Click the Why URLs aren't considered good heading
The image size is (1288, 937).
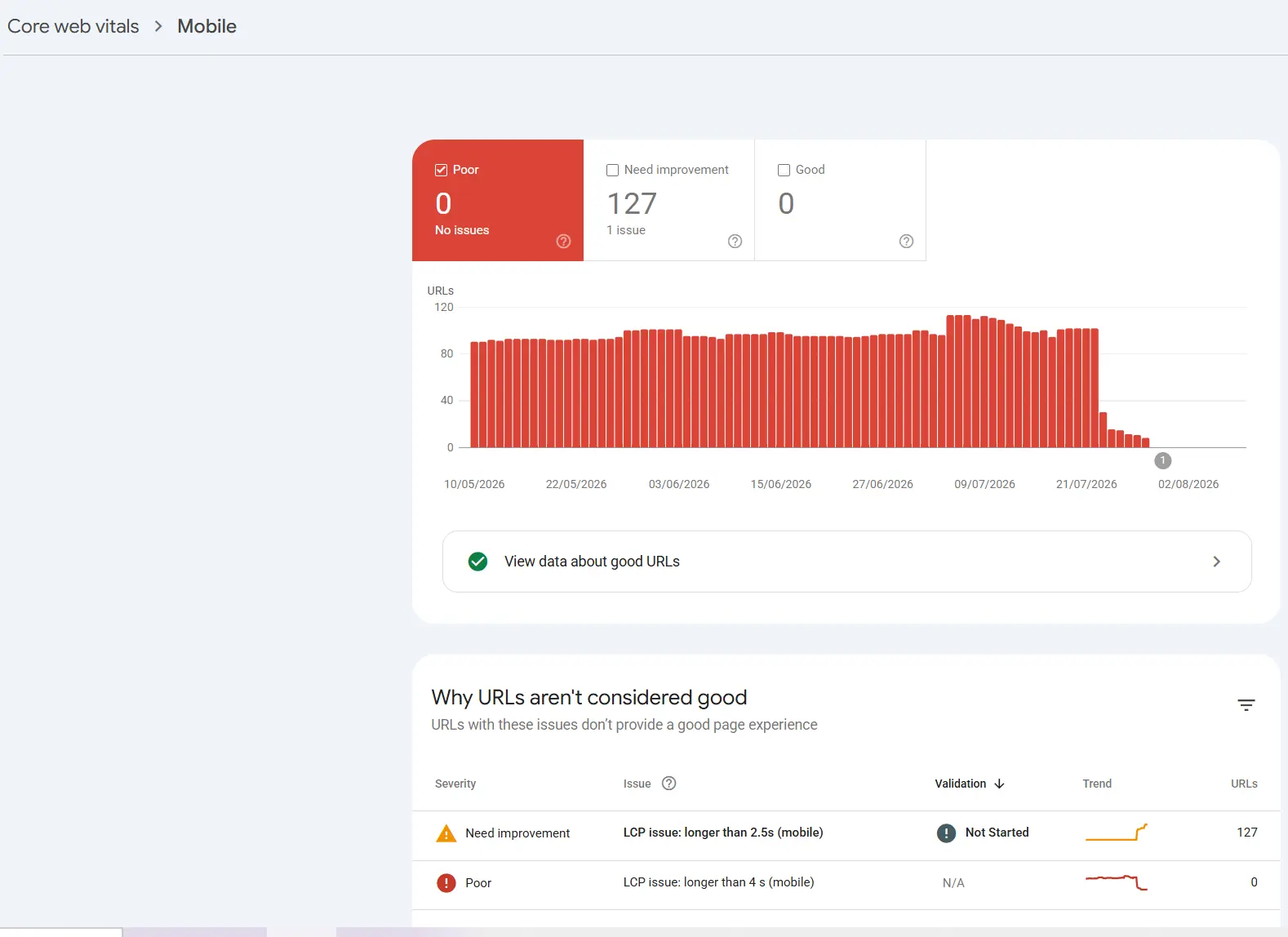coord(589,698)
